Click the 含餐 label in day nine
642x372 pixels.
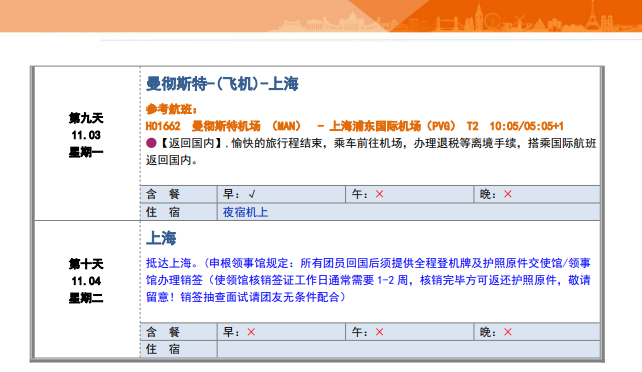click(x=163, y=194)
